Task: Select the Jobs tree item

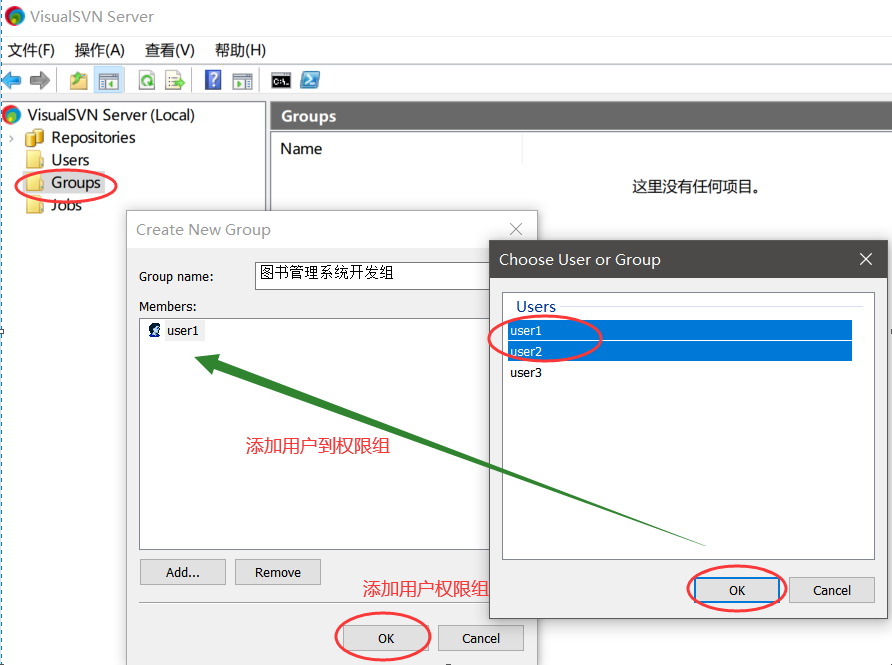Action: click(x=66, y=205)
